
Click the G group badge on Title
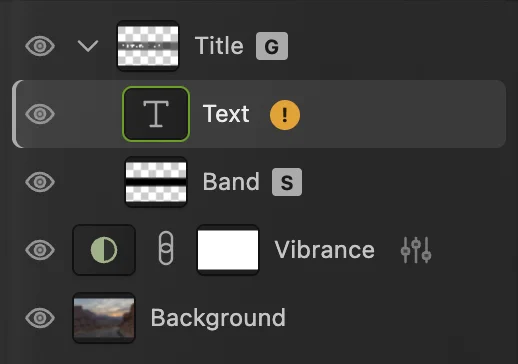point(272,46)
